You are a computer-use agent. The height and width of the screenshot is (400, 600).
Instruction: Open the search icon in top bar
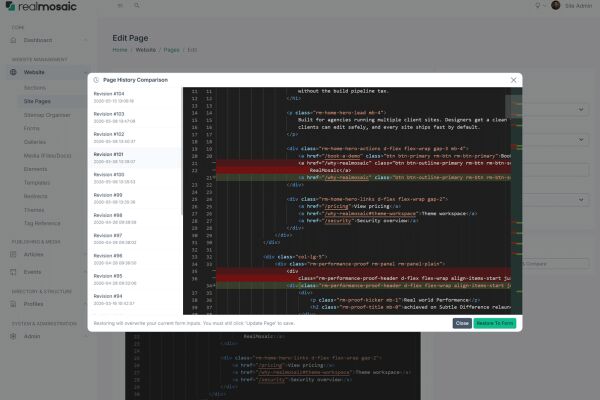point(137,5)
